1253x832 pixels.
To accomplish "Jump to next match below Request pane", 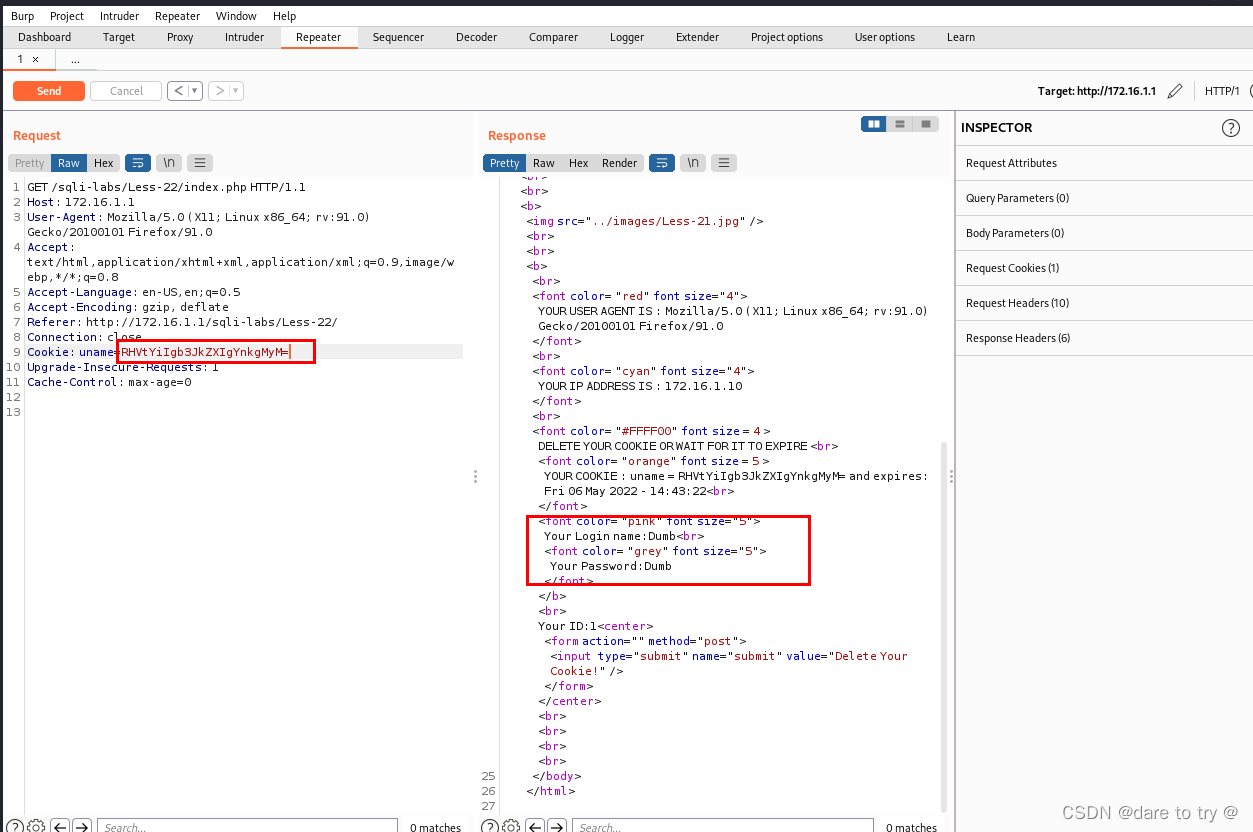I will [x=82, y=827].
